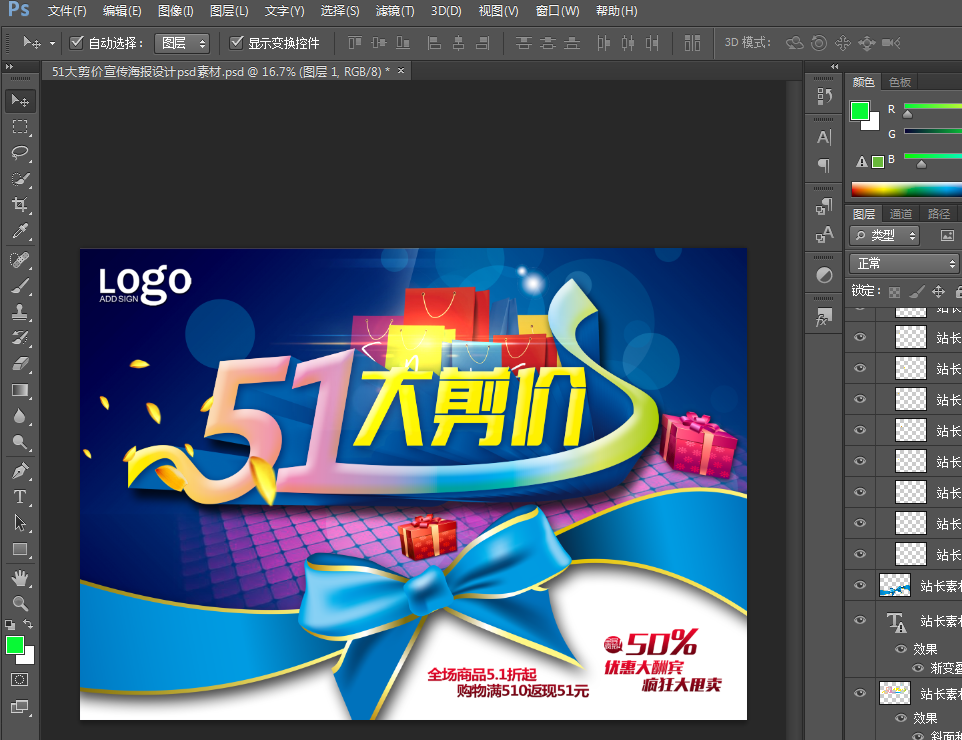Switch to the 色板 panel tab
962x740 pixels.
coord(899,83)
